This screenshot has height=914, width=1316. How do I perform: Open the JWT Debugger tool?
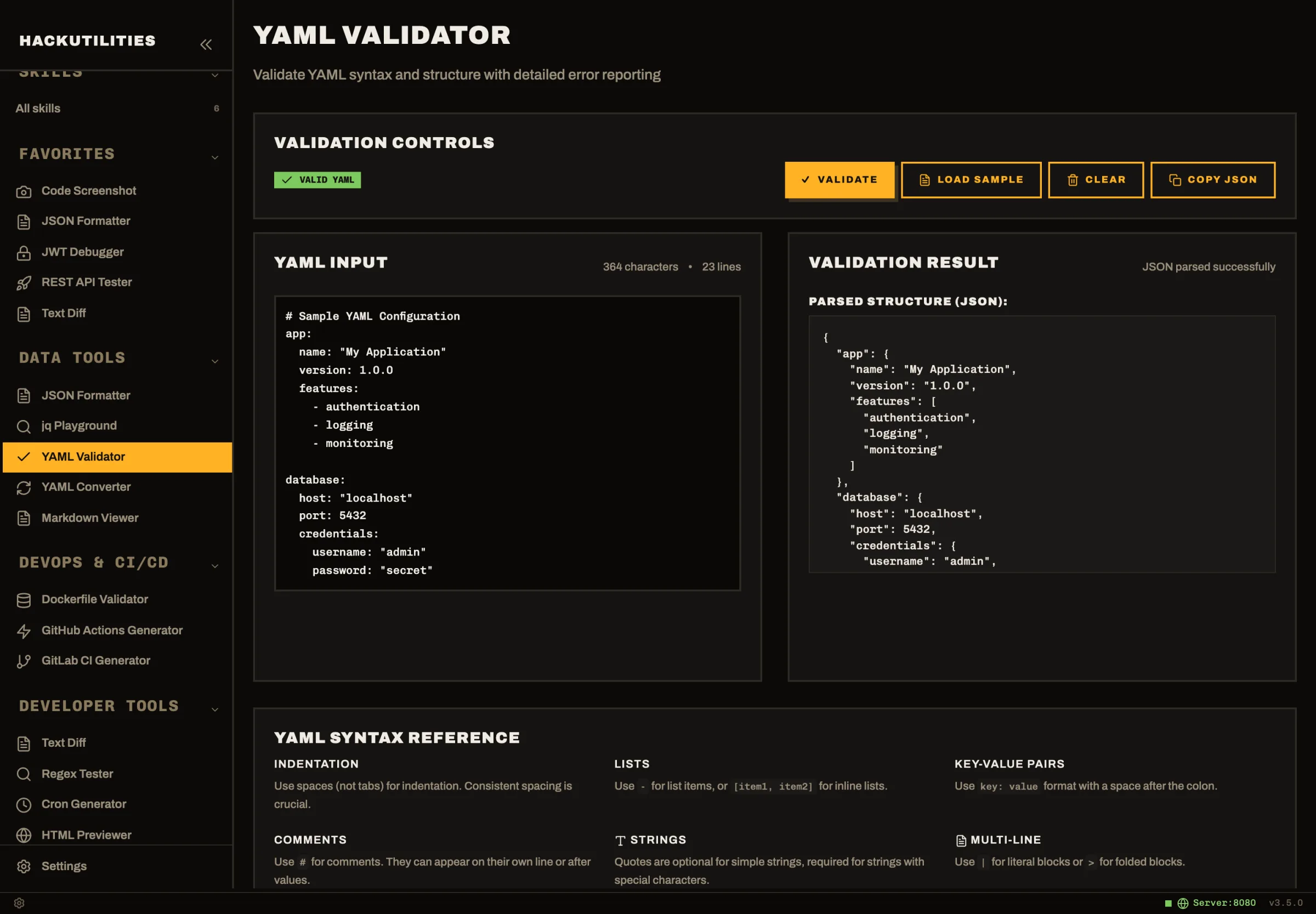(x=116, y=252)
